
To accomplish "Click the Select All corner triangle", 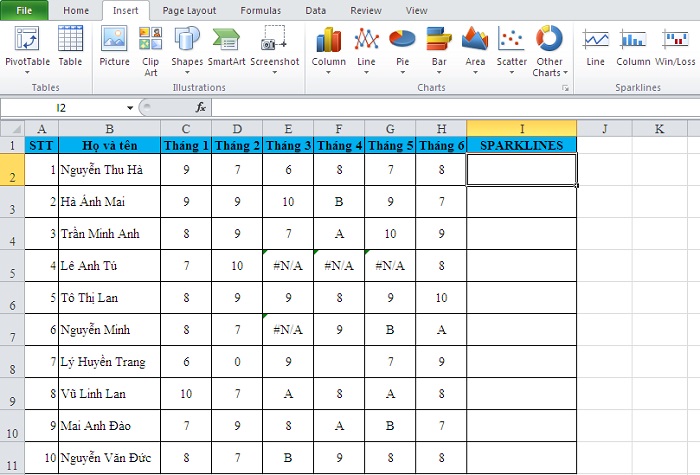I will 16,129.
